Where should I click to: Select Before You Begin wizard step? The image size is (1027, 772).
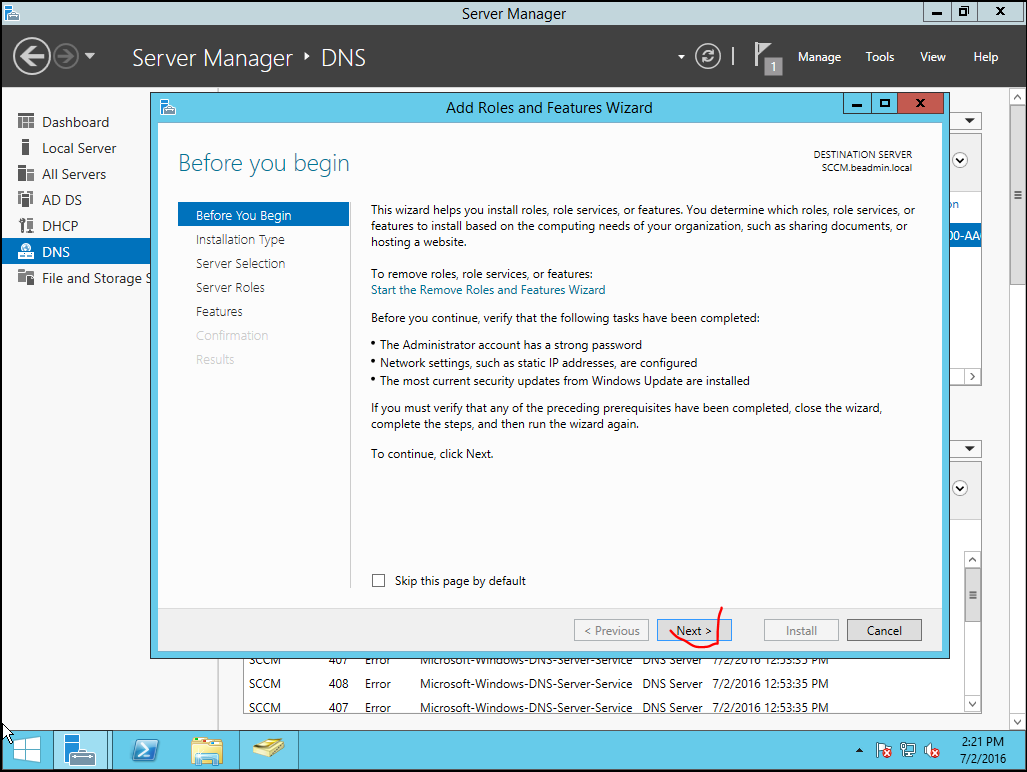pos(263,215)
